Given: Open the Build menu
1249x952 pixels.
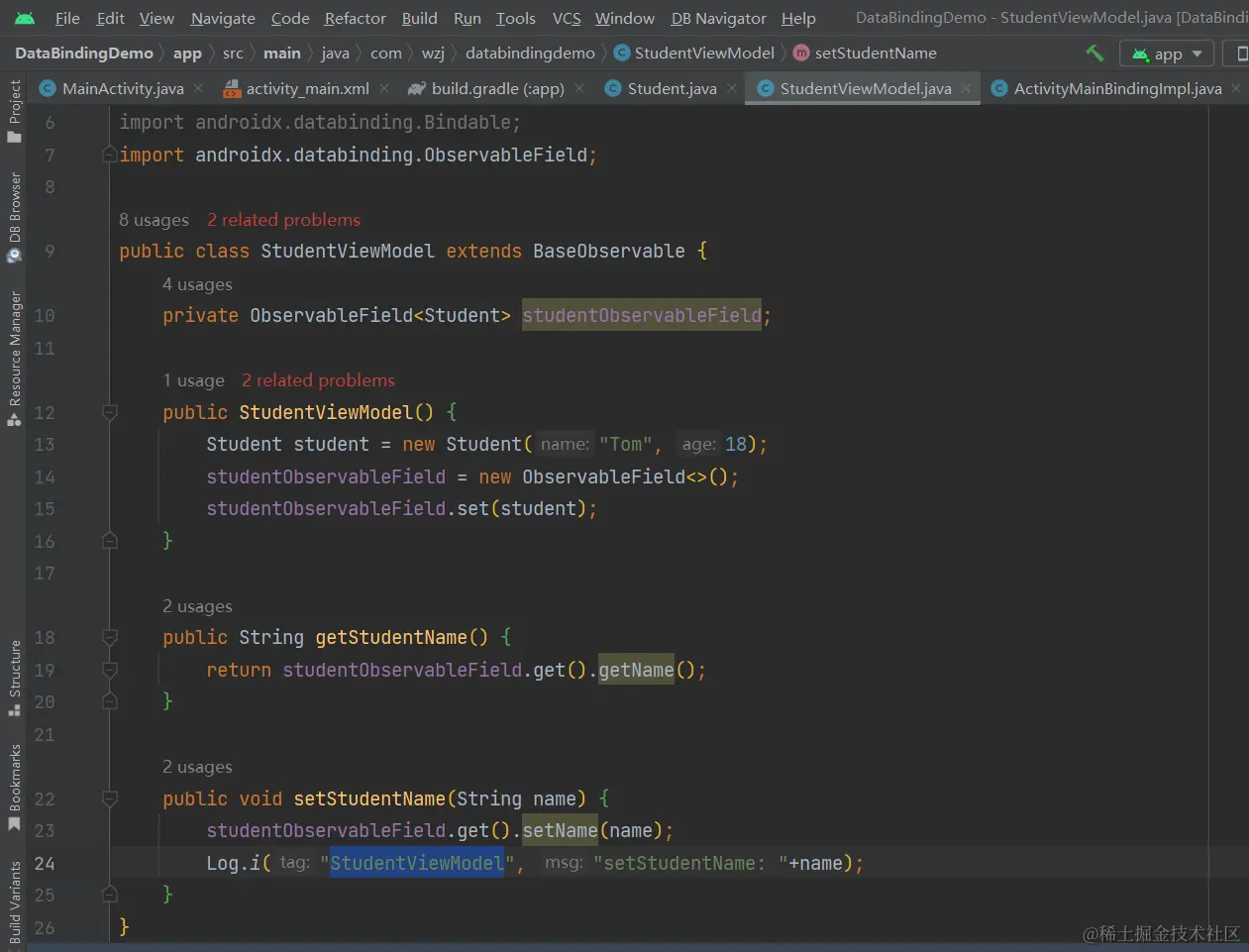Looking at the screenshot, I should (419, 18).
